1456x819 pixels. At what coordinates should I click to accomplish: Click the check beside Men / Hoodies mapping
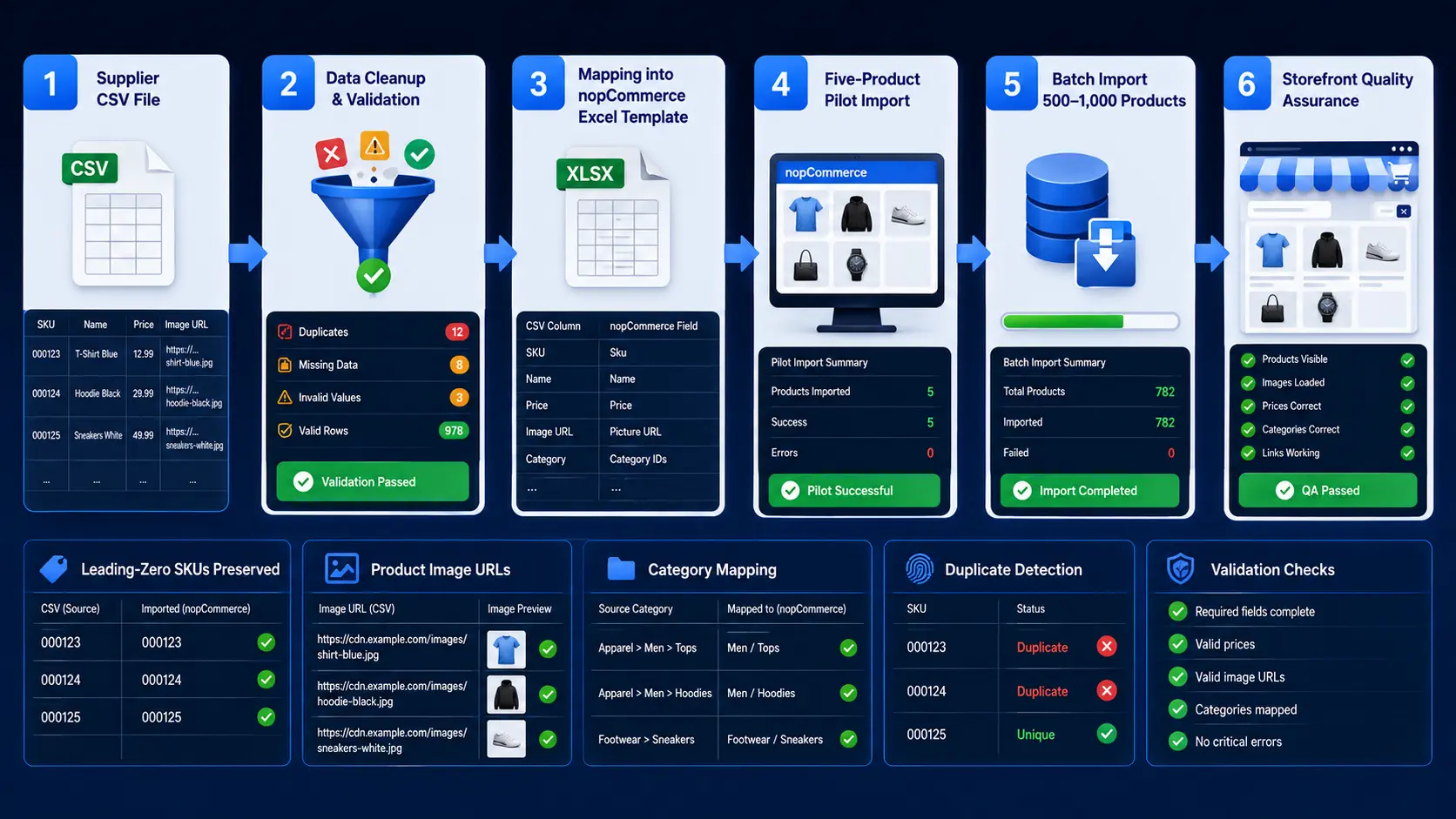click(848, 693)
